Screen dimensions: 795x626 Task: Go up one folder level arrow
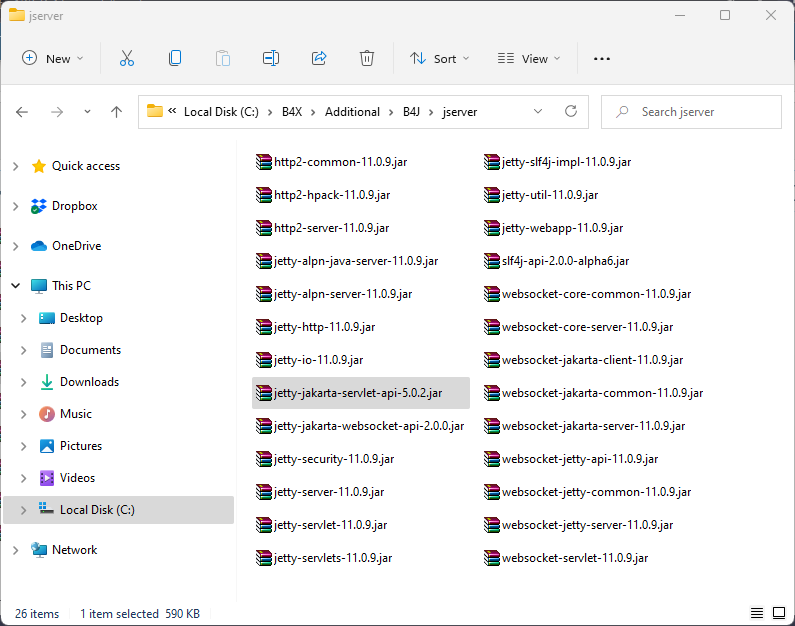tap(117, 112)
